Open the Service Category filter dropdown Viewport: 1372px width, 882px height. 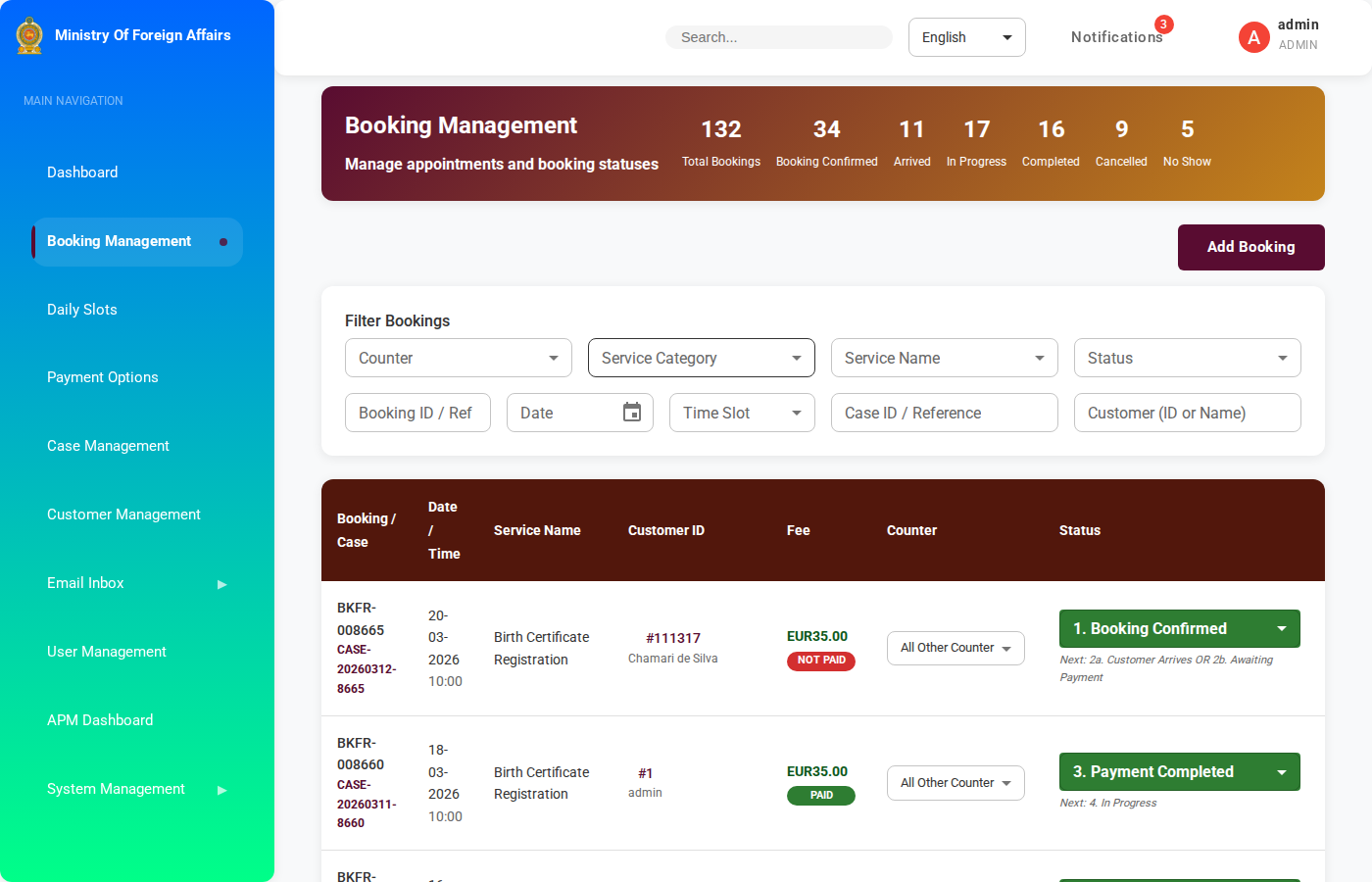pyautogui.click(x=701, y=358)
